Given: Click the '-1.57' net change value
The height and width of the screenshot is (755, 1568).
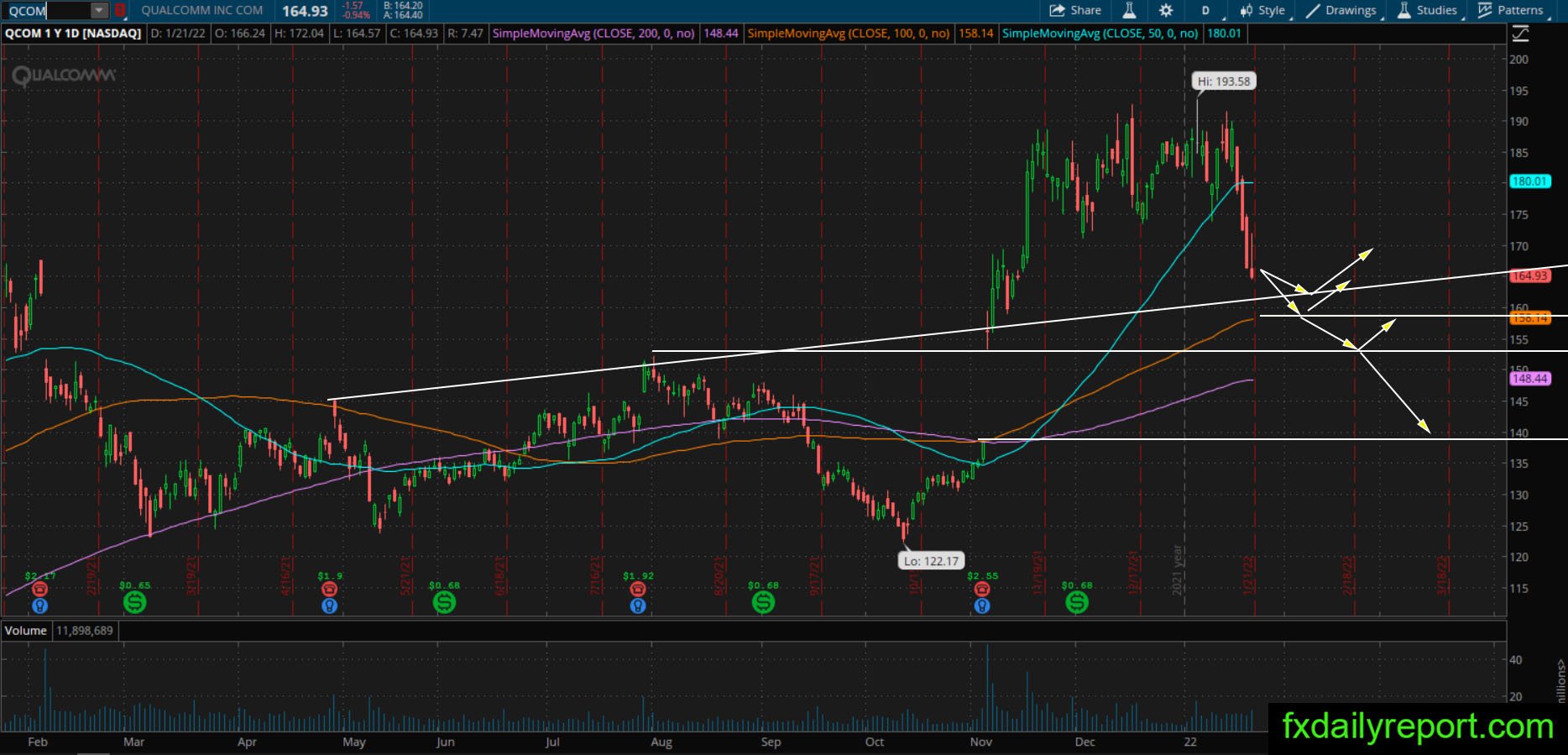Looking at the screenshot, I should point(353,6).
